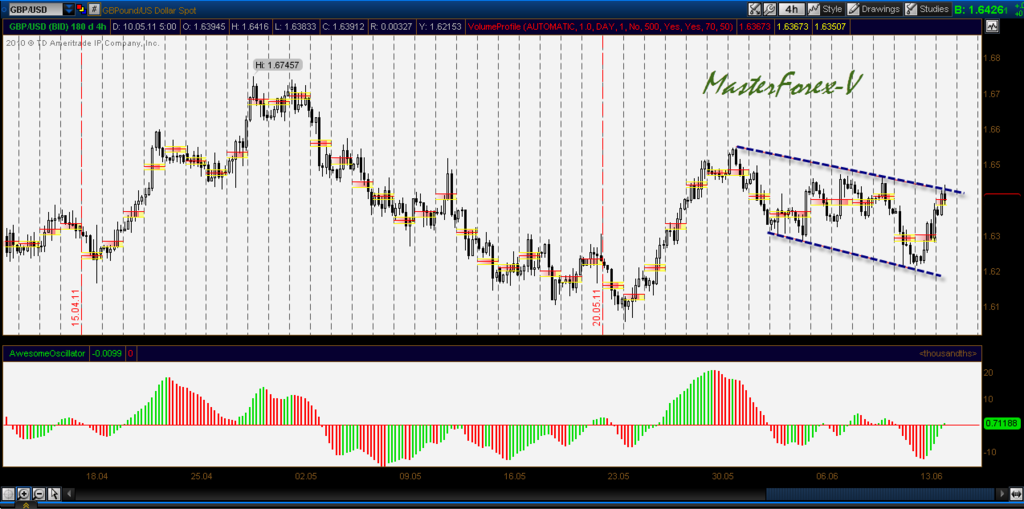Click the <thousandths> scale label

(948, 353)
